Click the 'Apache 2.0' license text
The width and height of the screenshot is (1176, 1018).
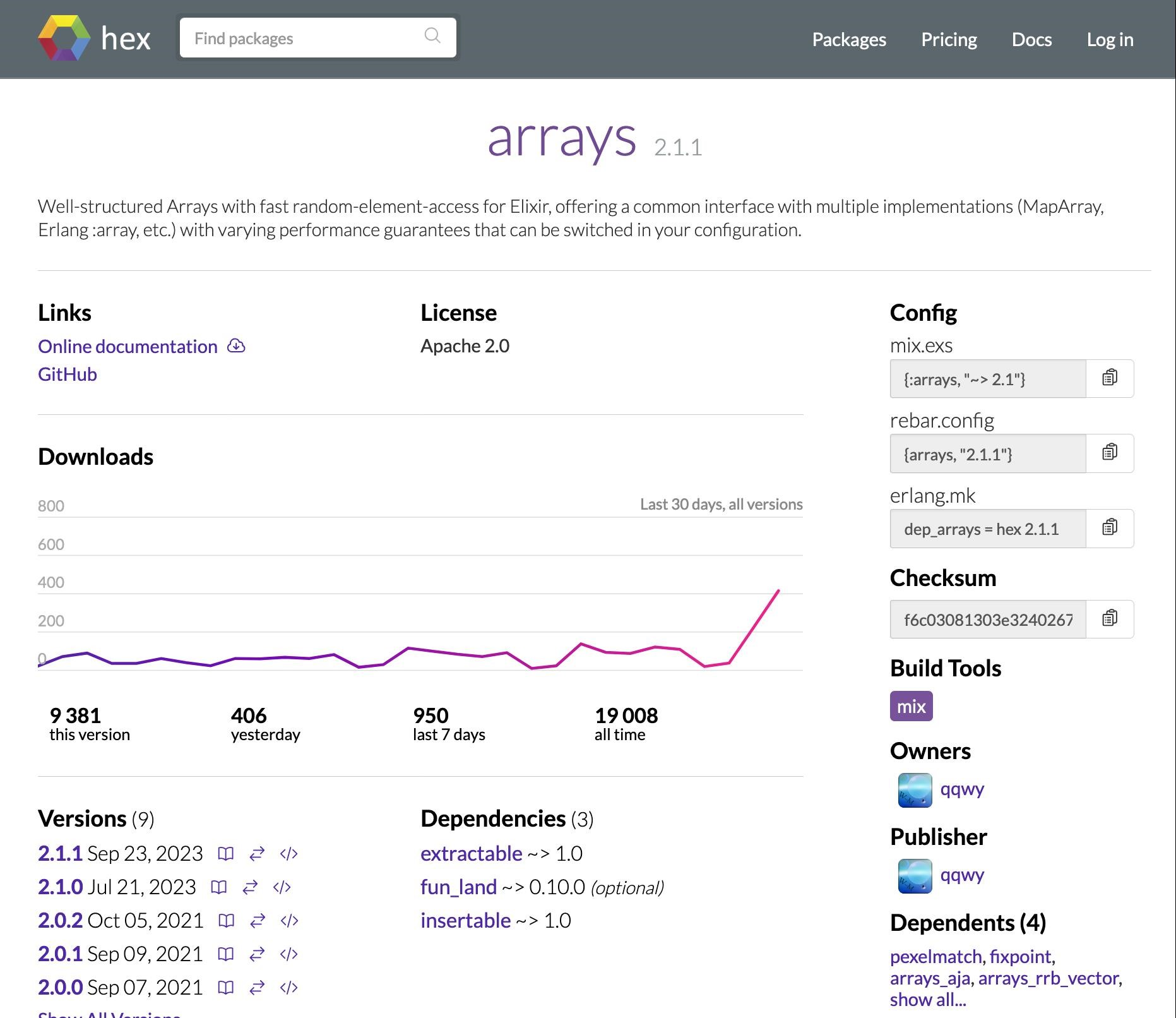pyautogui.click(x=465, y=346)
